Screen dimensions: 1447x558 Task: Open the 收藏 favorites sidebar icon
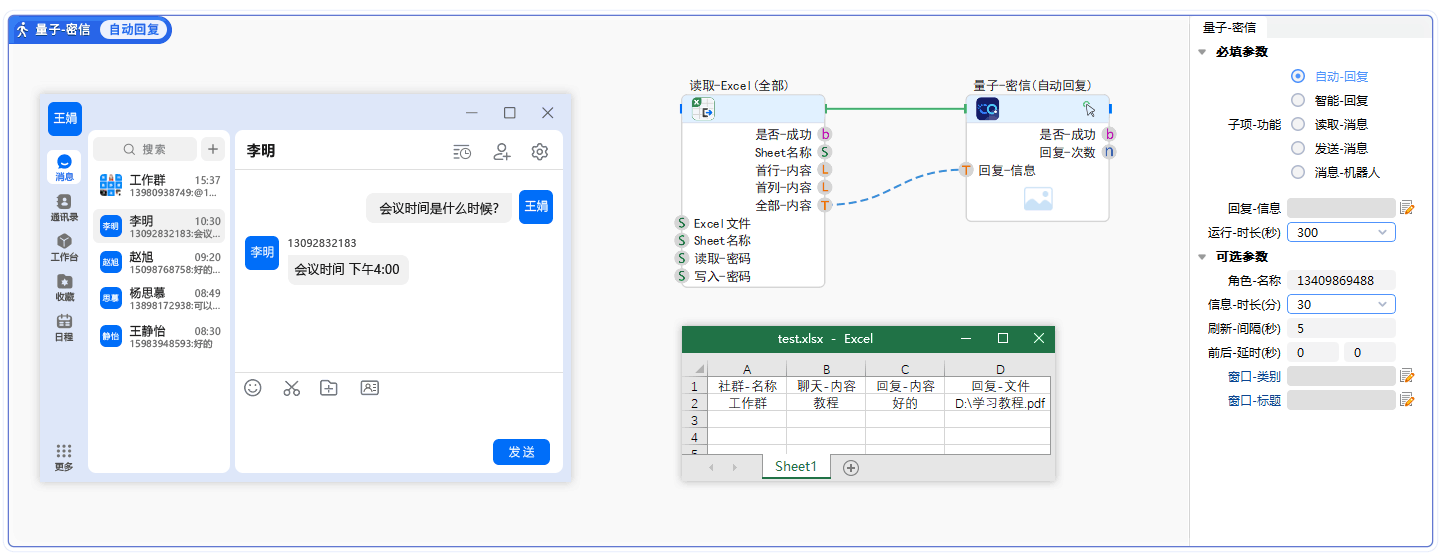[x=64, y=287]
